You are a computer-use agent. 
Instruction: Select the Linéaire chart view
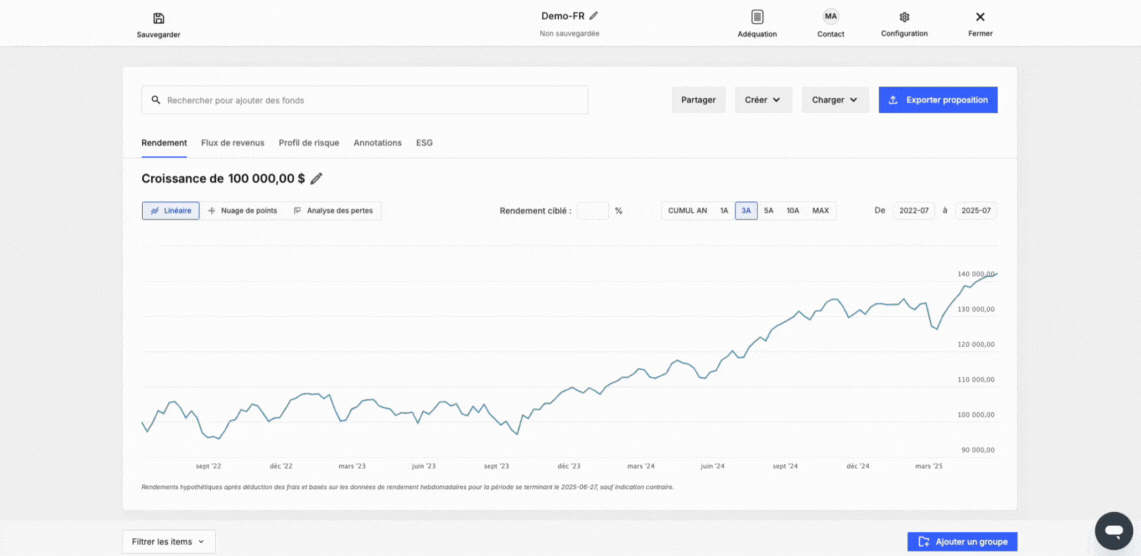pyautogui.click(x=171, y=210)
